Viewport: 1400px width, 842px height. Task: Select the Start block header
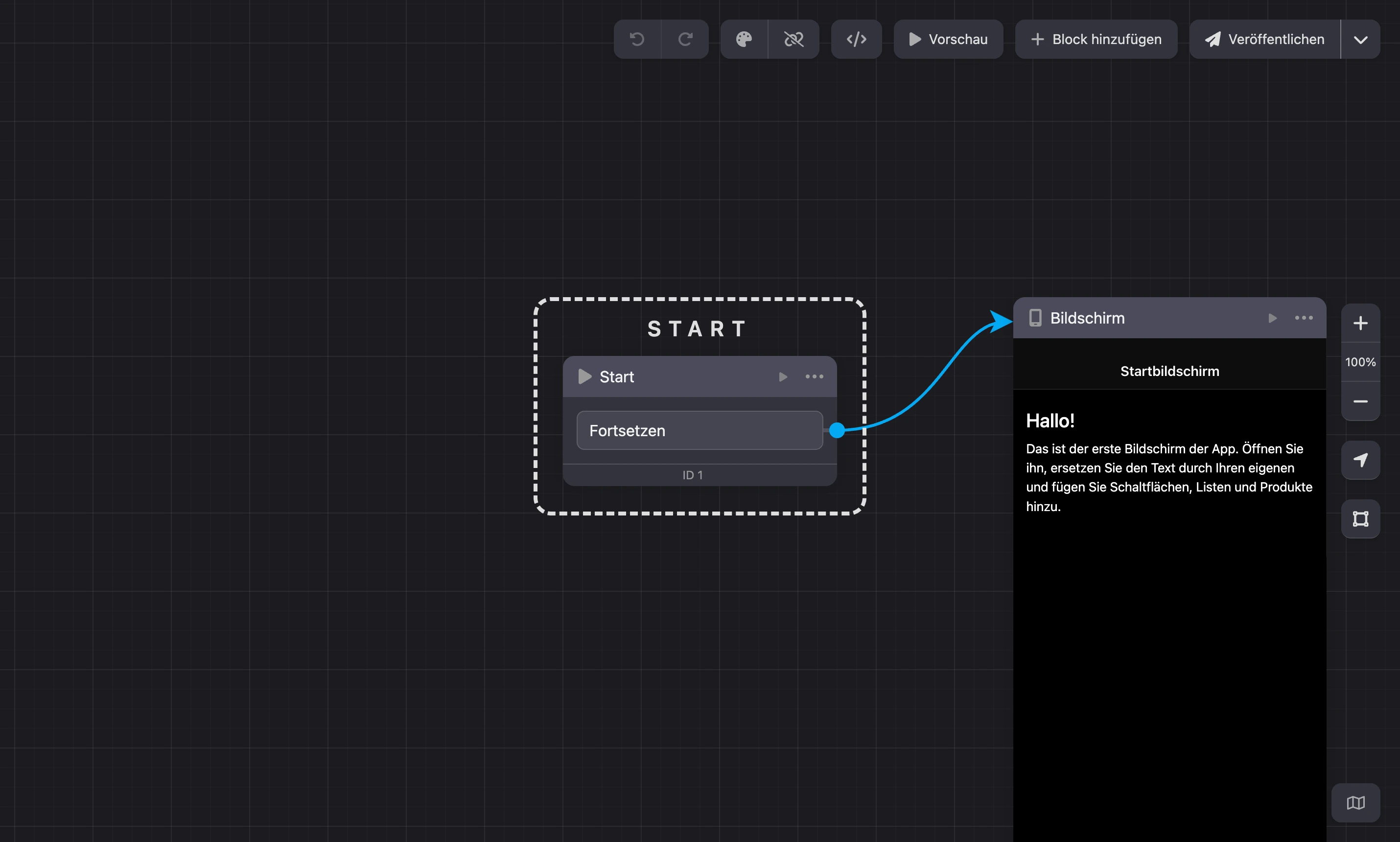[x=700, y=377]
